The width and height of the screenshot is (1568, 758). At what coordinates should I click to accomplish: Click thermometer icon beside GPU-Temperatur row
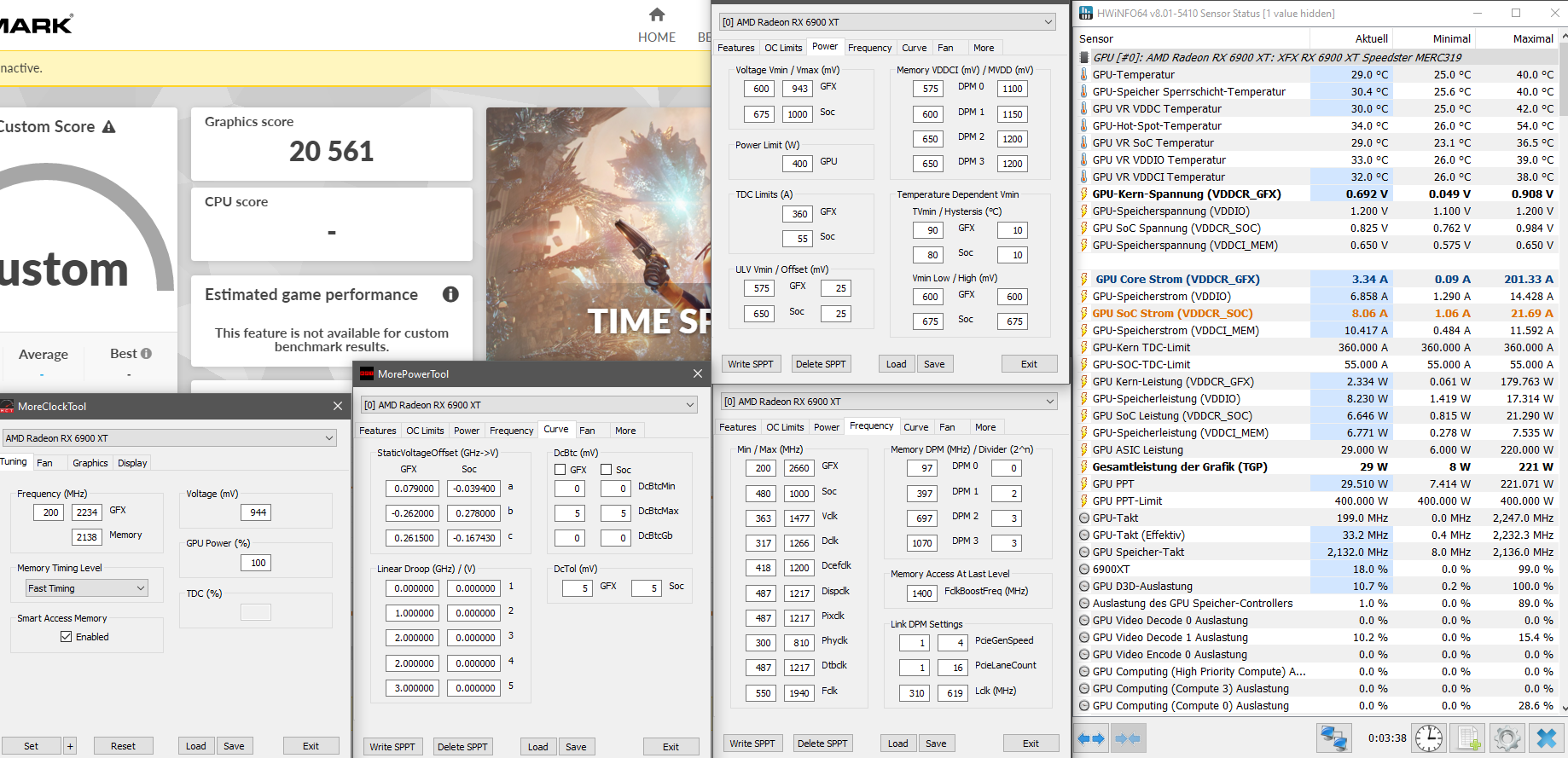tap(1084, 74)
